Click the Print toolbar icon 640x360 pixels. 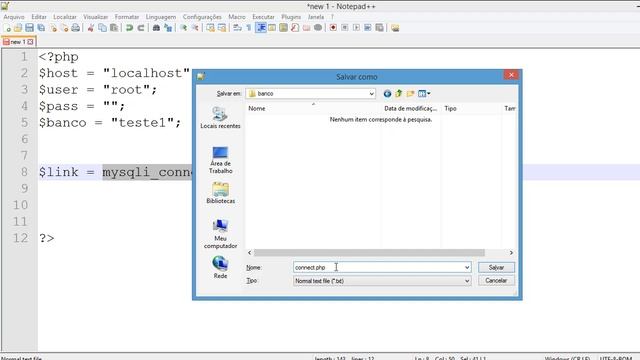click(x=76, y=28)
